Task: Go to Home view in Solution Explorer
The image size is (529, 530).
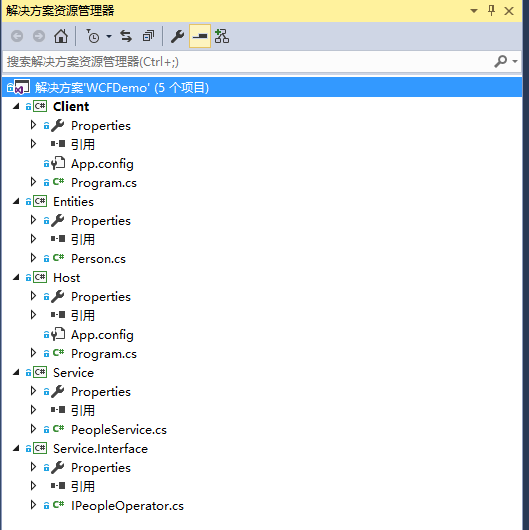Action: click(61, 36)
